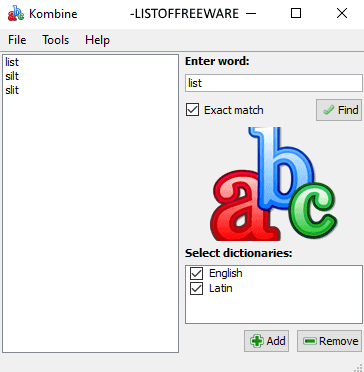
Task: Click the green minus icon on Remove
Action: (310, 341)
